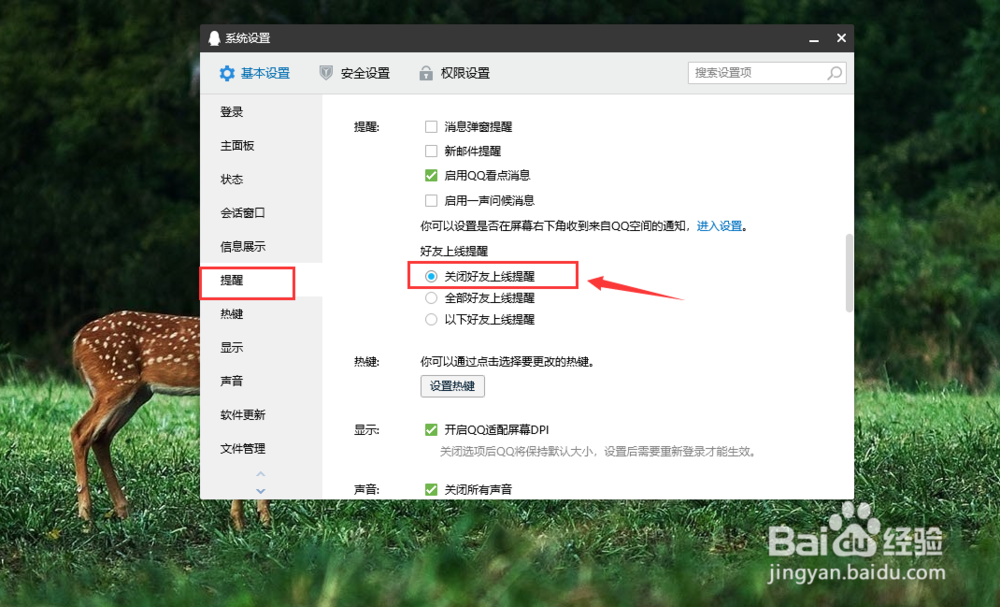Select 声音 in the sidebar
The width and height of the screenshot is (1000, 607).
(x=261, y=381)
